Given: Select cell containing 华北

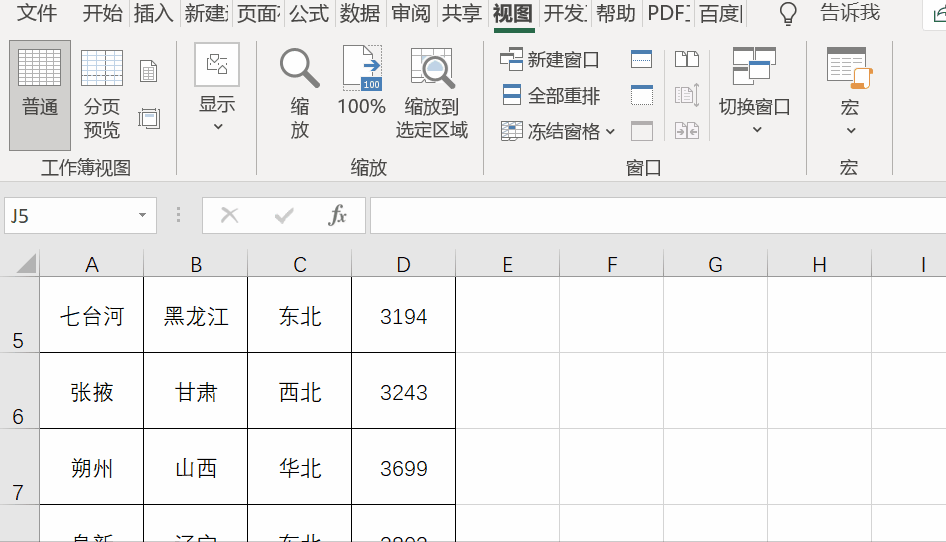Looking at the screenshot, I should [x=300, y=468].
